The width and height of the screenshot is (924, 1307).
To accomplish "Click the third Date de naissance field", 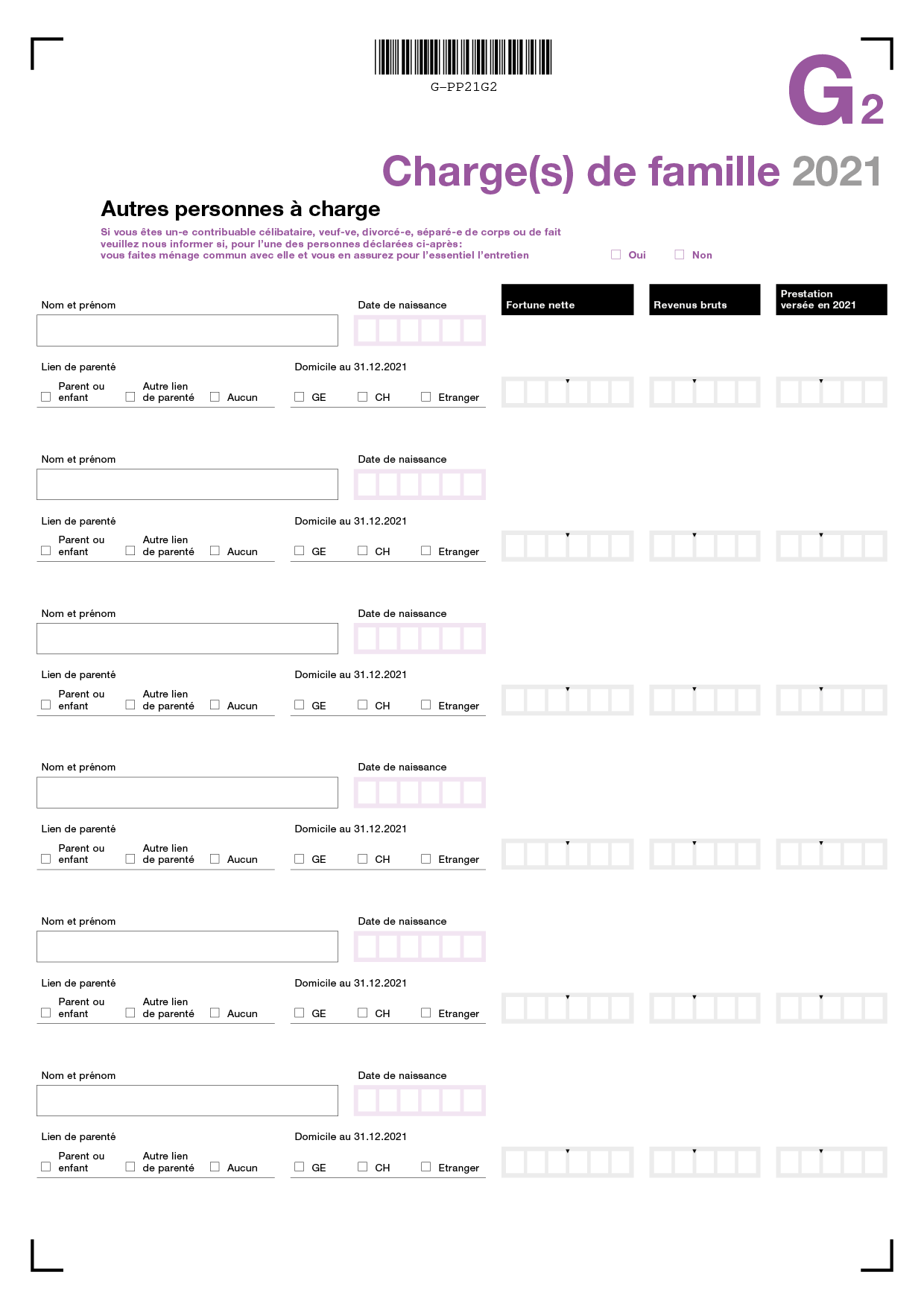I will pyautogui.click(x=420, y=639).
